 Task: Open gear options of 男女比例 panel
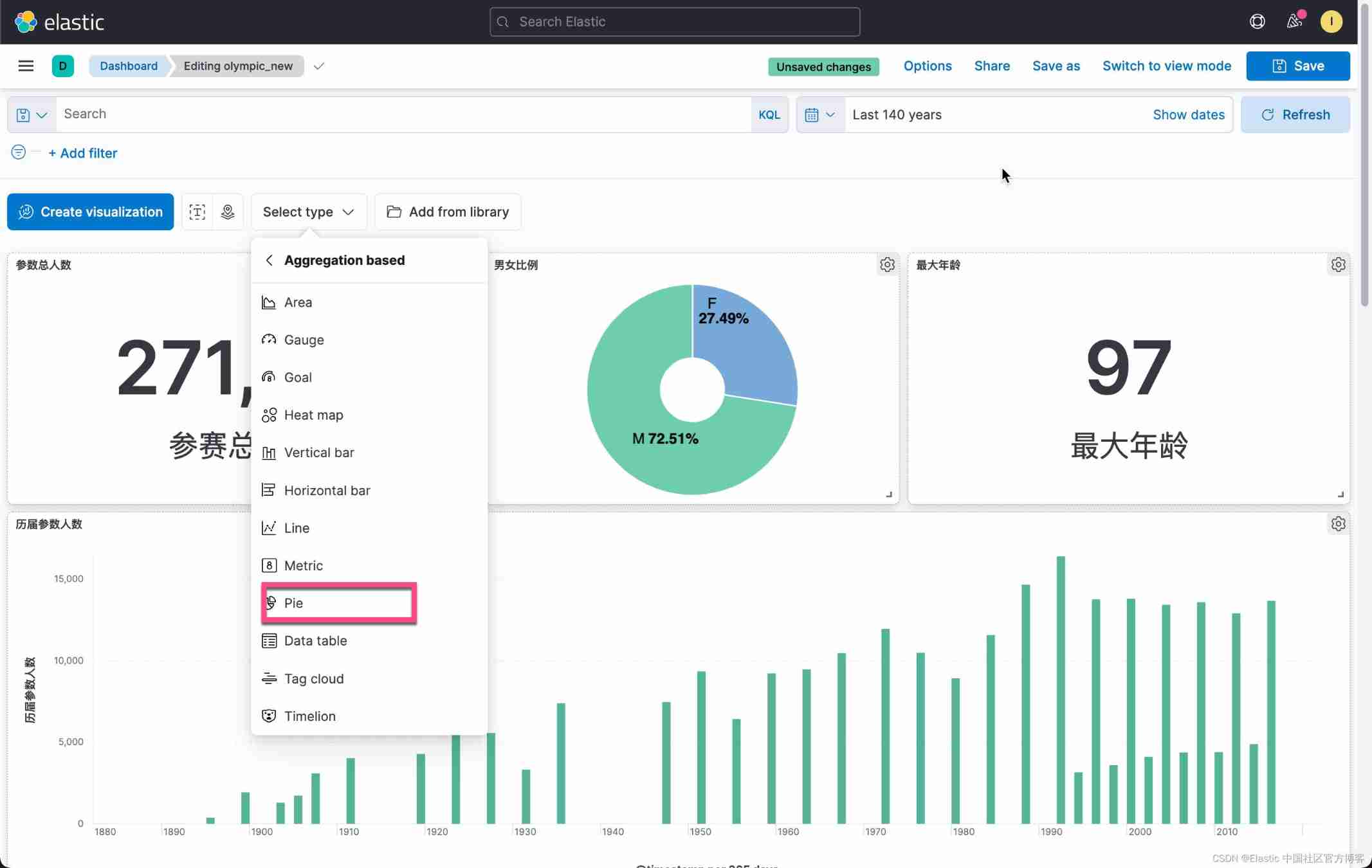coord(887,265)
